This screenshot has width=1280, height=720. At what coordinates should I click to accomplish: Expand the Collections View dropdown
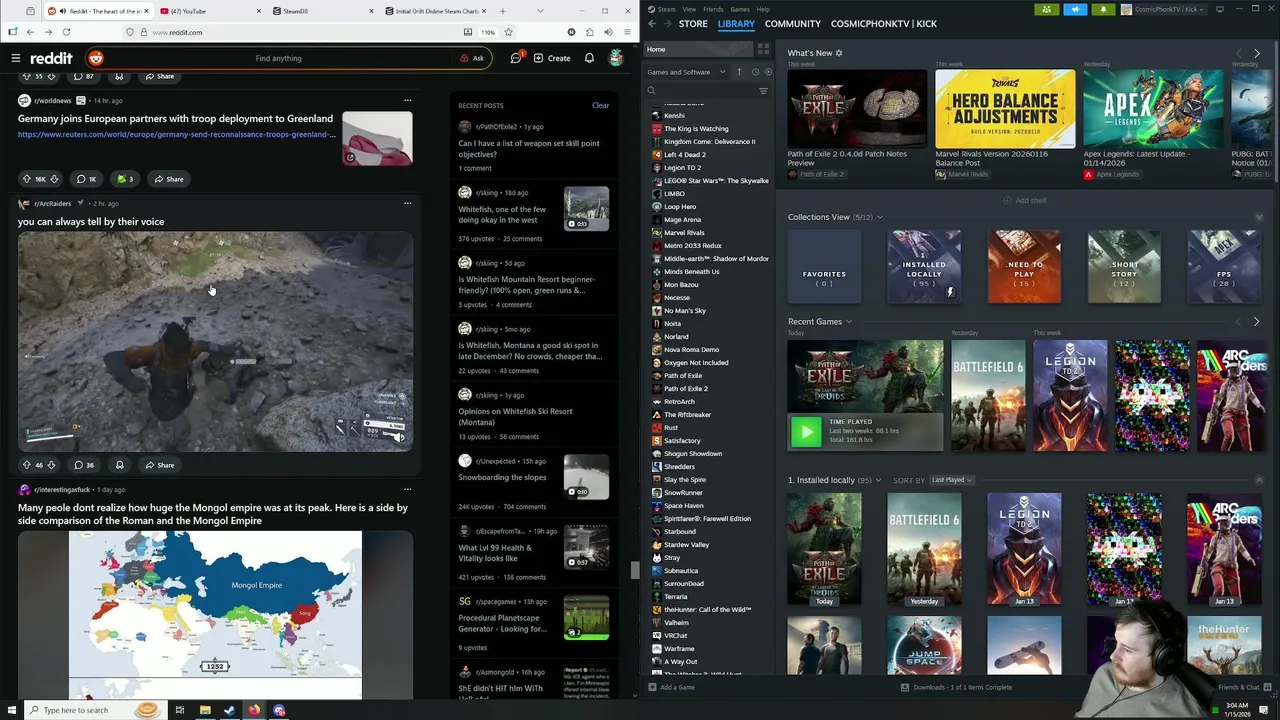(879, 217)
